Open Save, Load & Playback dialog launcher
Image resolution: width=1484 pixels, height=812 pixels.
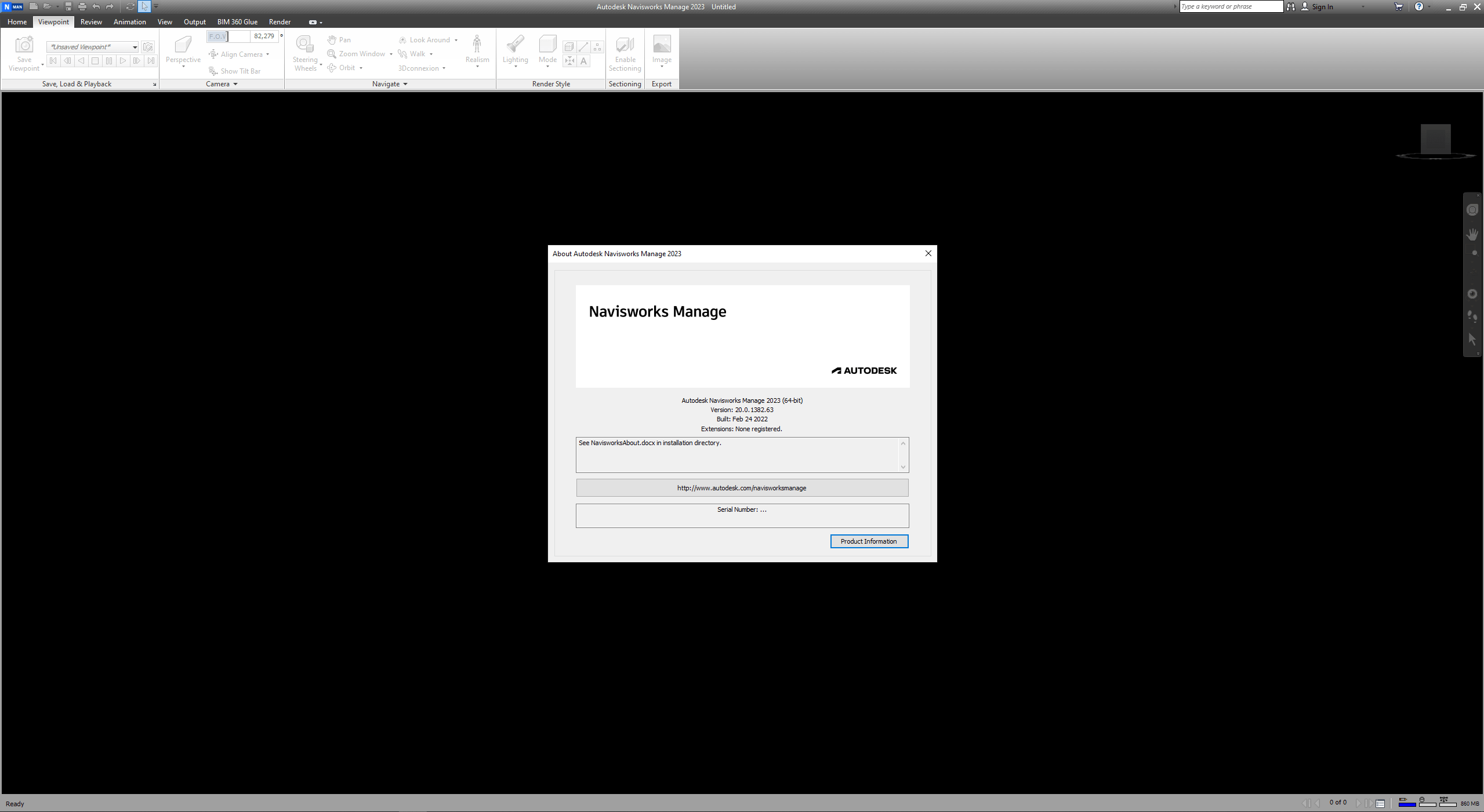[154, 85]
